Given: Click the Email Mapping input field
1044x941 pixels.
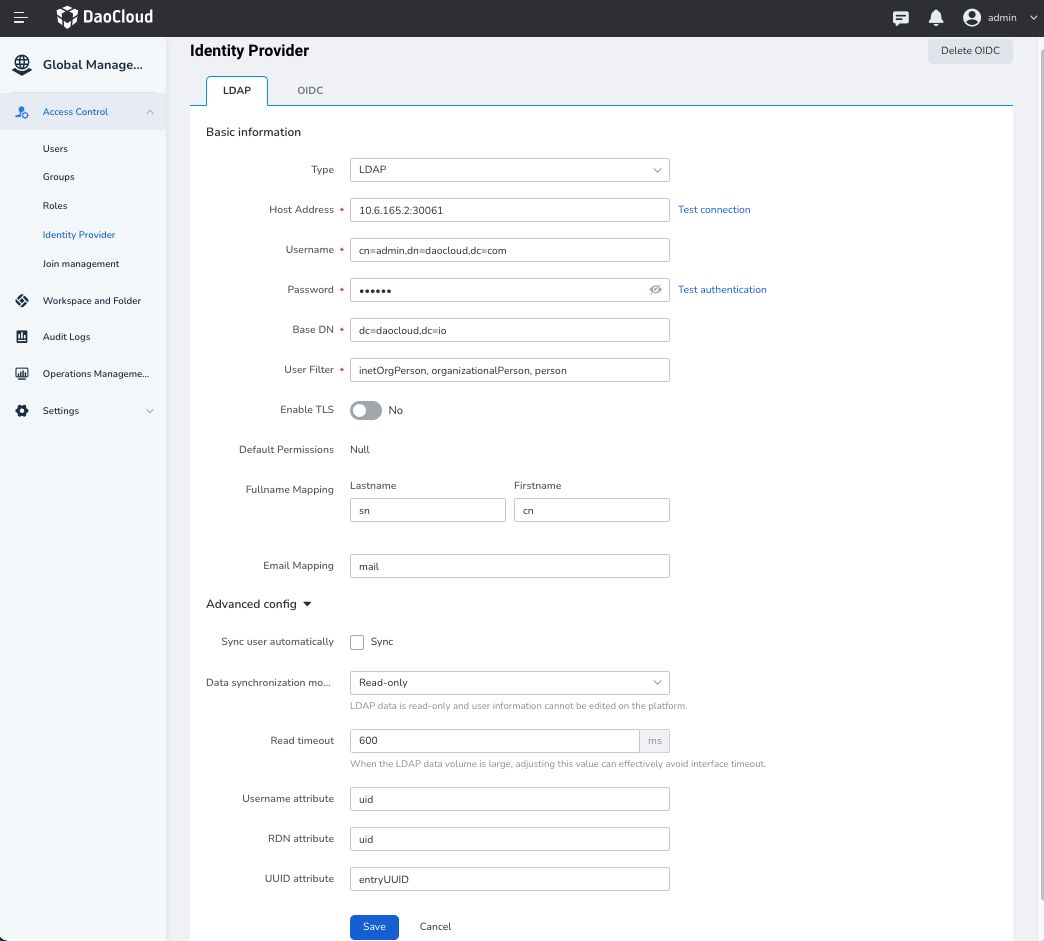Looking at the screenshot, I should [x=509, y=566].
